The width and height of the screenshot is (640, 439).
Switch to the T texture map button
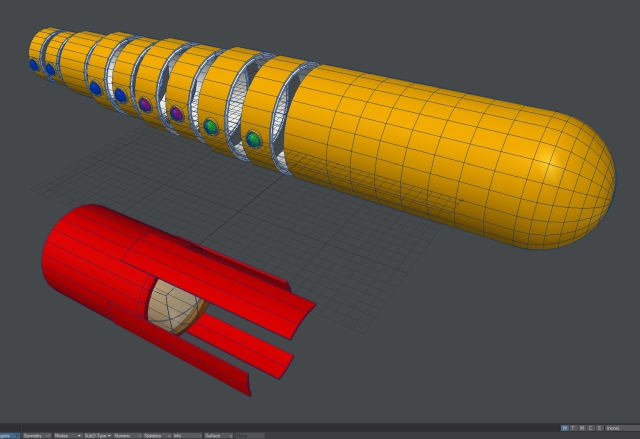point(574,428)
